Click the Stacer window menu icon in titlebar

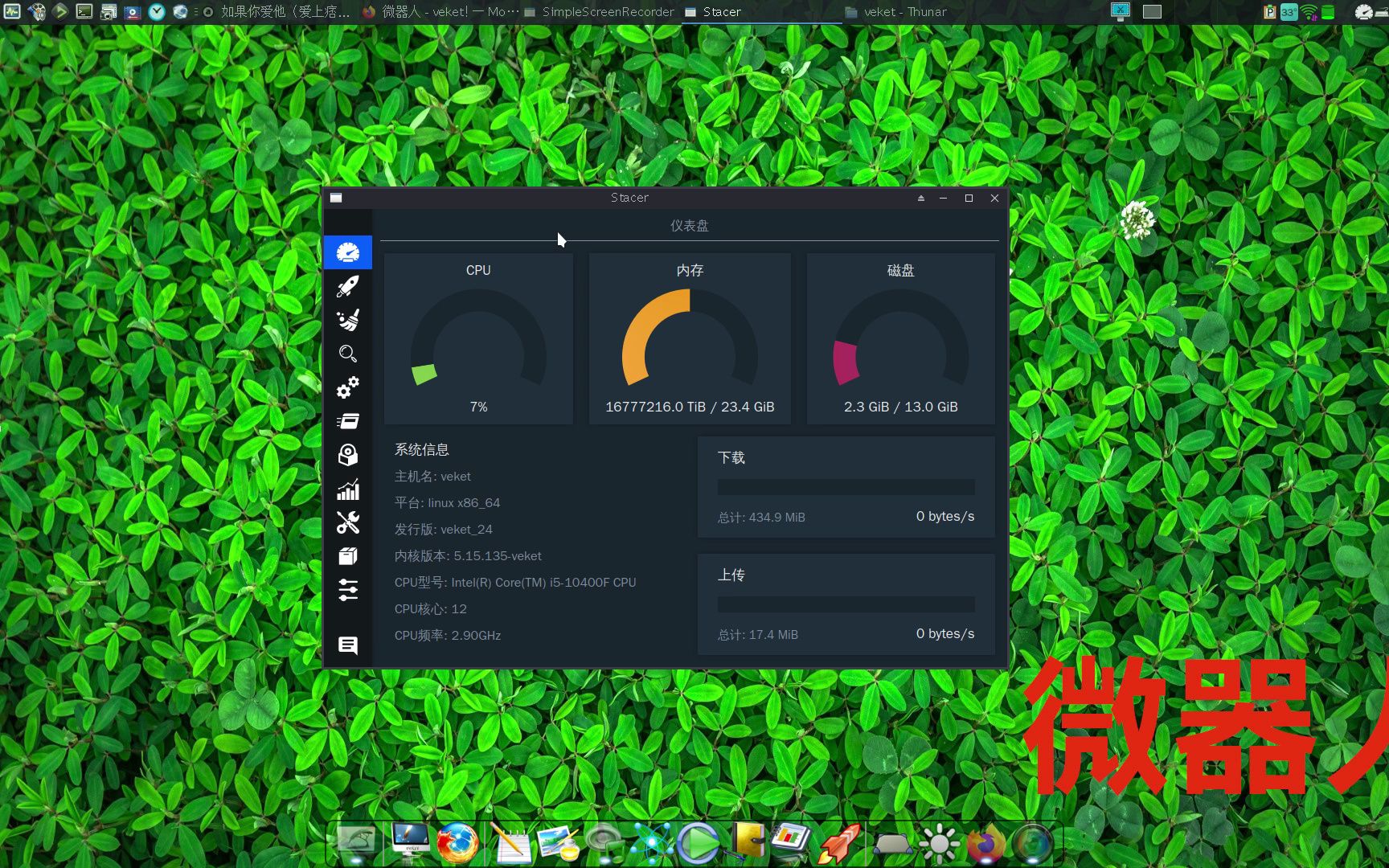[x=336, y=198]
